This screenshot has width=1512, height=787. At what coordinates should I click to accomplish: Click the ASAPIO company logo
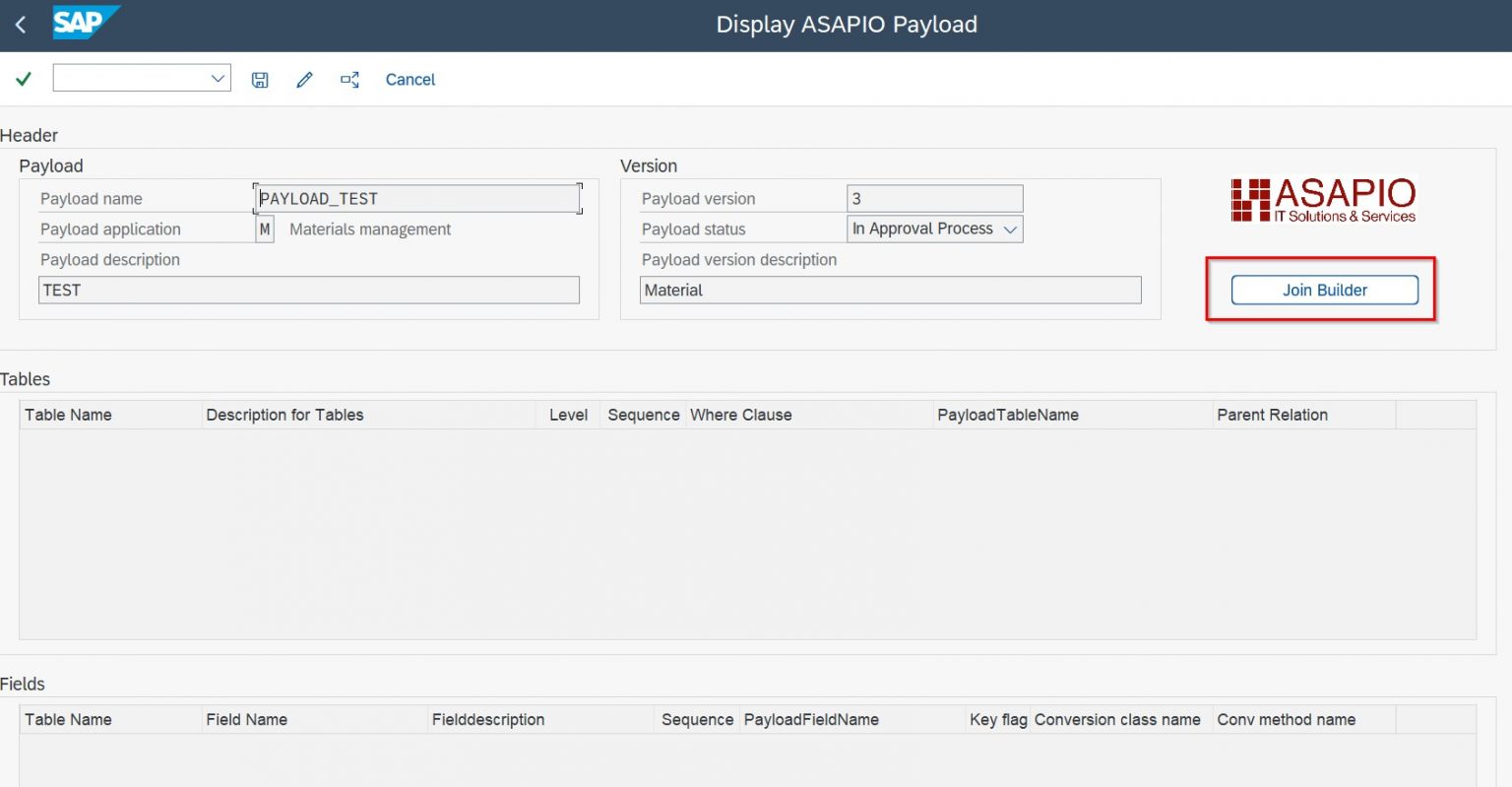tap(1322, 200)
